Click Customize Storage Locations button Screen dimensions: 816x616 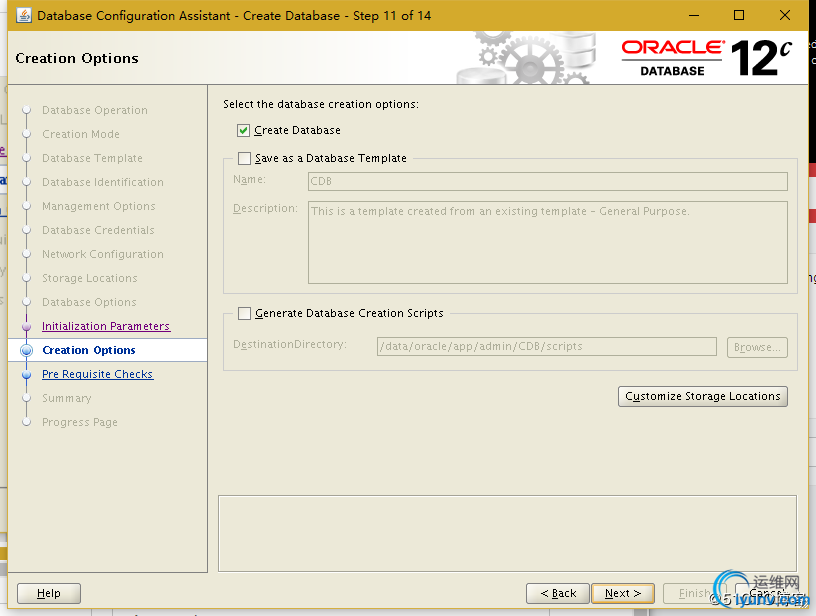pyautogui.click(x=702, y=397)
